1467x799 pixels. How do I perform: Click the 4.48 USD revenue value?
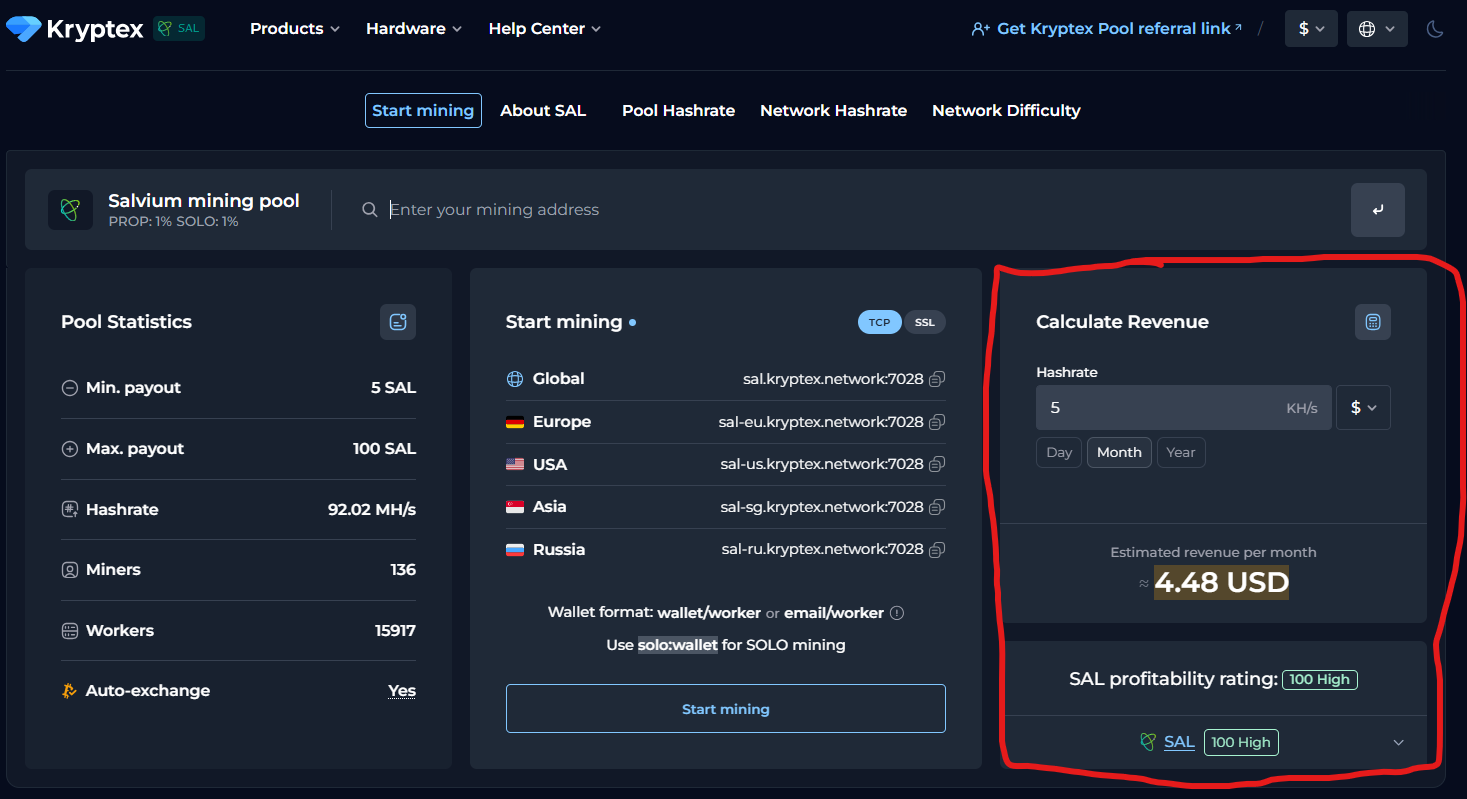coord(1221,582)
